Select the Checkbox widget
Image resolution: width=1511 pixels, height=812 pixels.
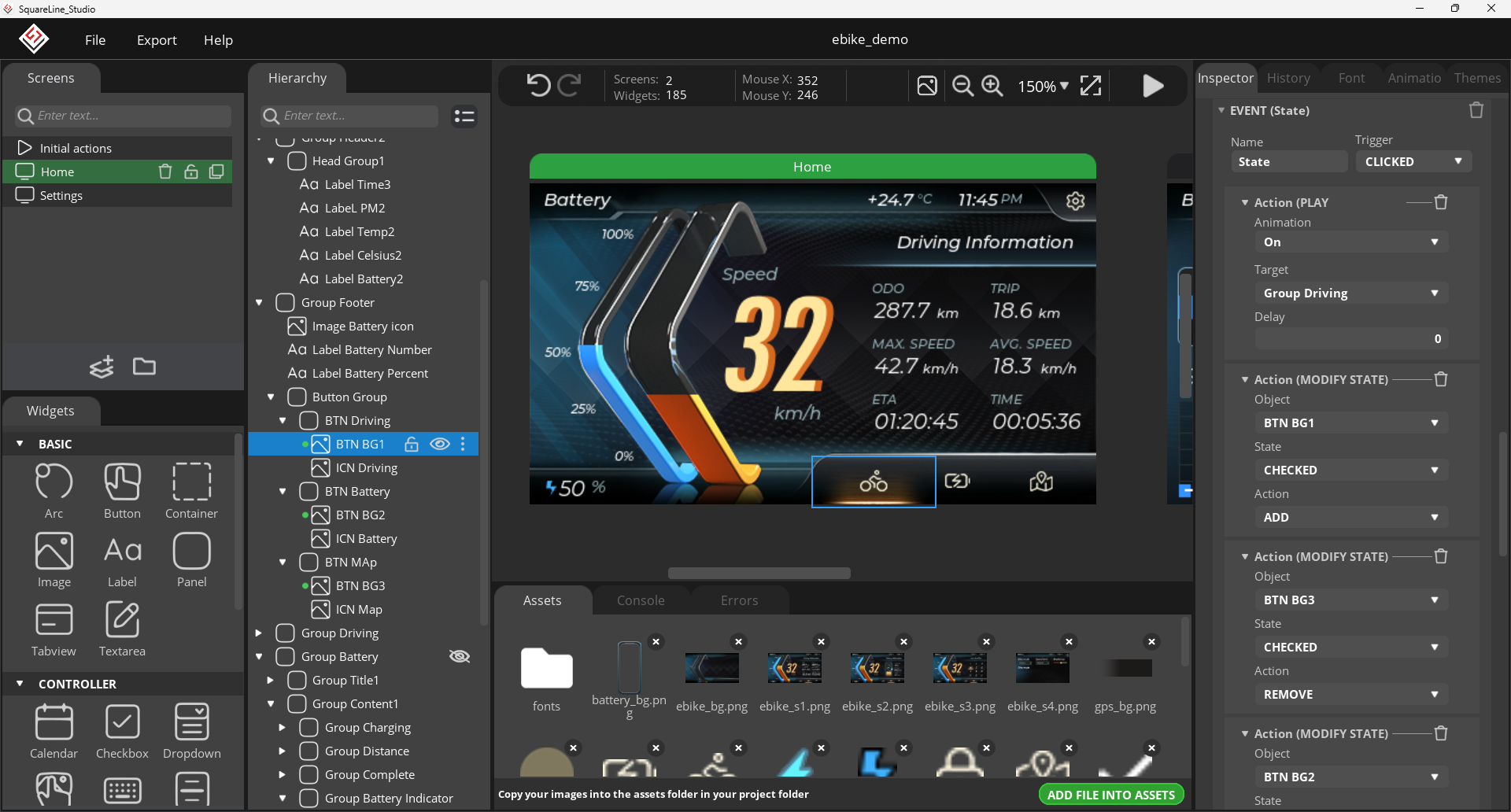[x=122, y=731]
